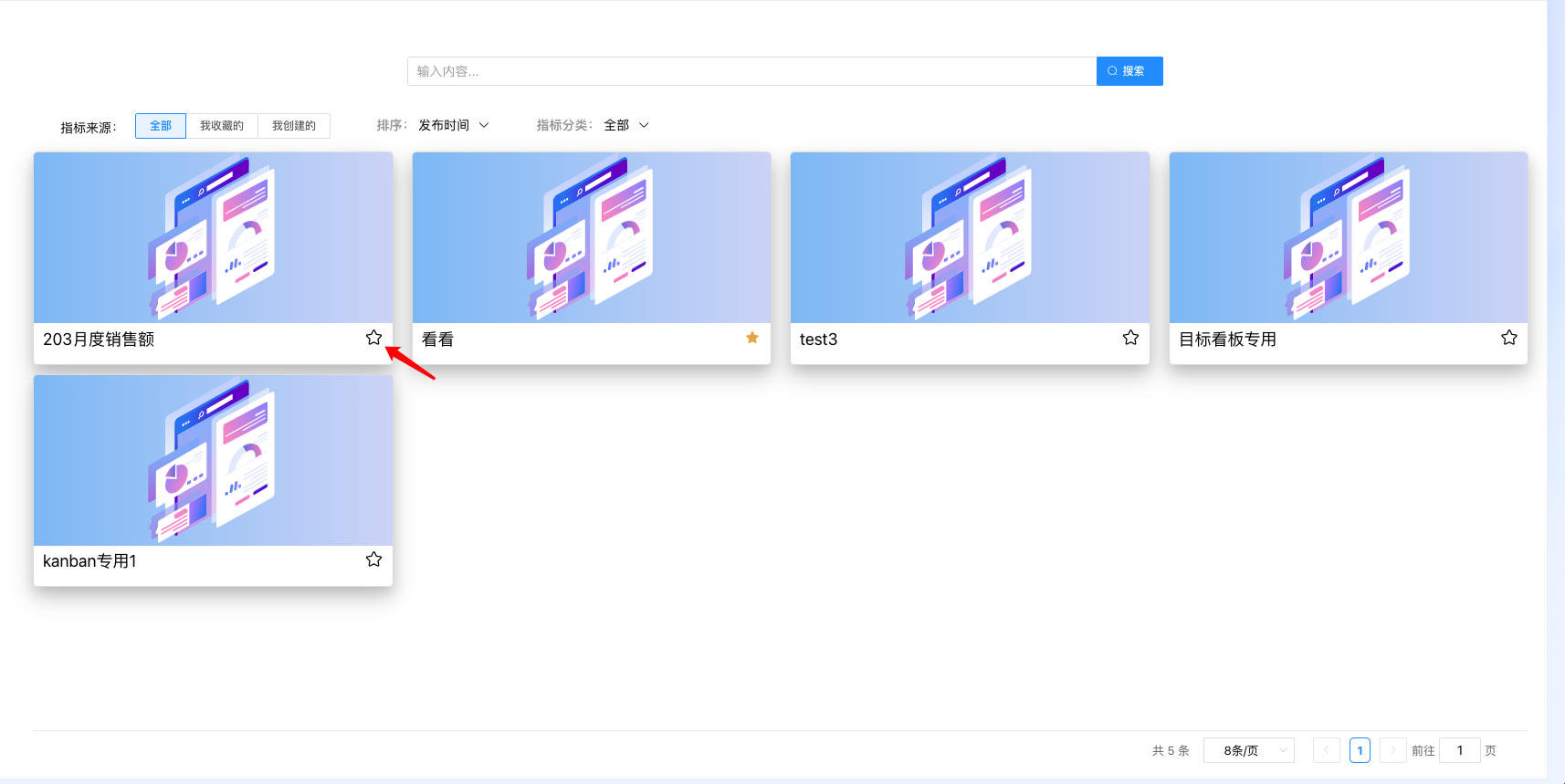
Task: Open the test3 card thumbnail
Action: [x=970, y=237]
